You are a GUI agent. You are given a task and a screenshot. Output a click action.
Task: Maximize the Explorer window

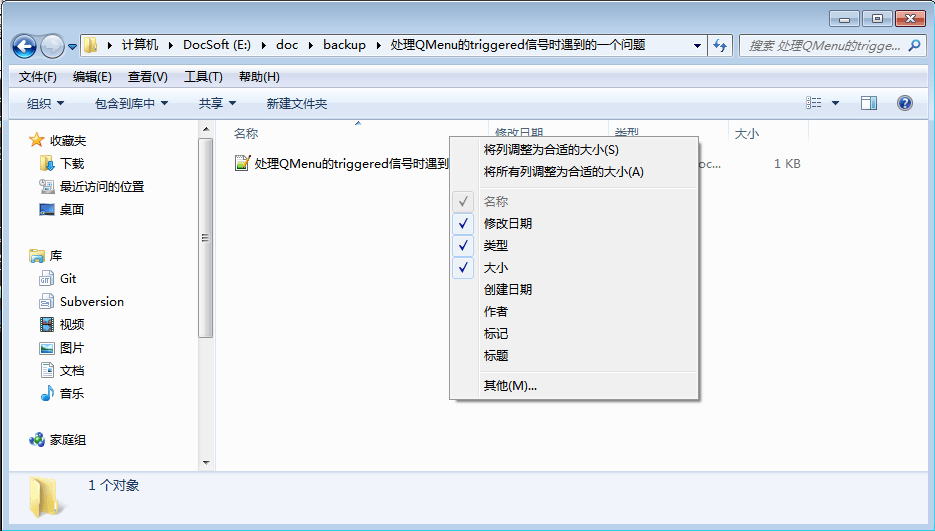[x=877, y=19]
